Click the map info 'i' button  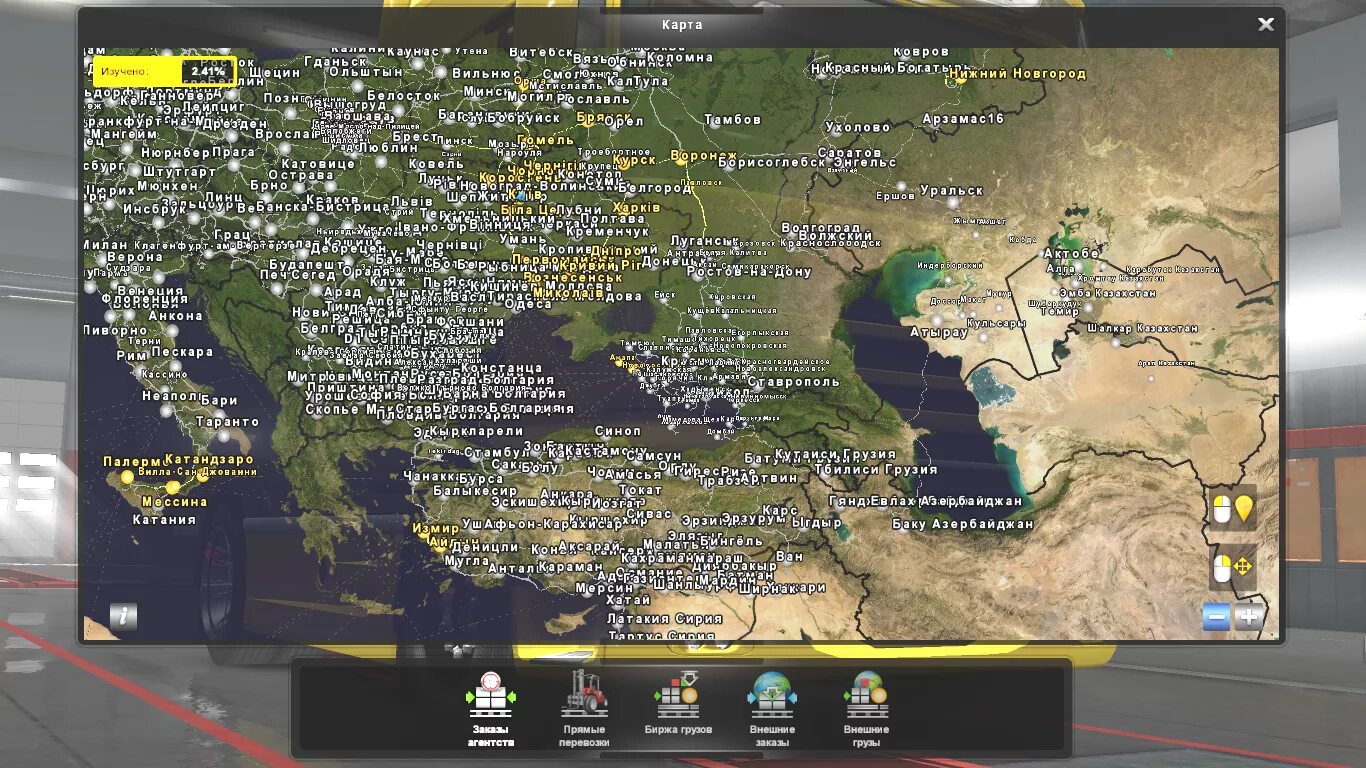click(124, 616)
